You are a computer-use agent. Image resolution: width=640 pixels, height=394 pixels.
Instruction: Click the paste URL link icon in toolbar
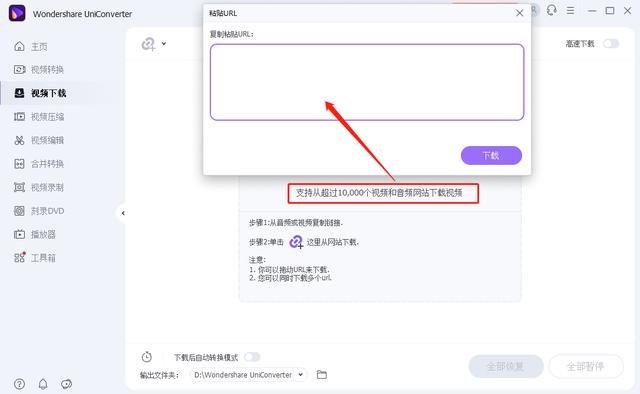[148, 44]
